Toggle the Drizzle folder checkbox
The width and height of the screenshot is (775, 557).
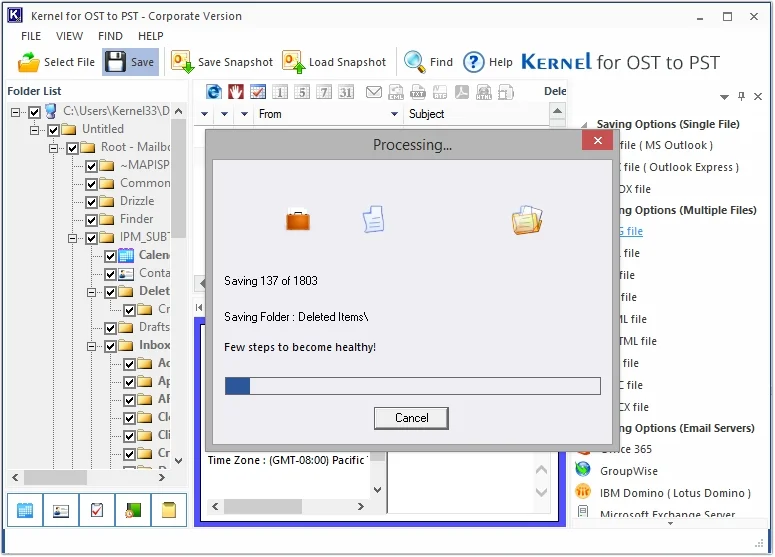pos(91,202)
